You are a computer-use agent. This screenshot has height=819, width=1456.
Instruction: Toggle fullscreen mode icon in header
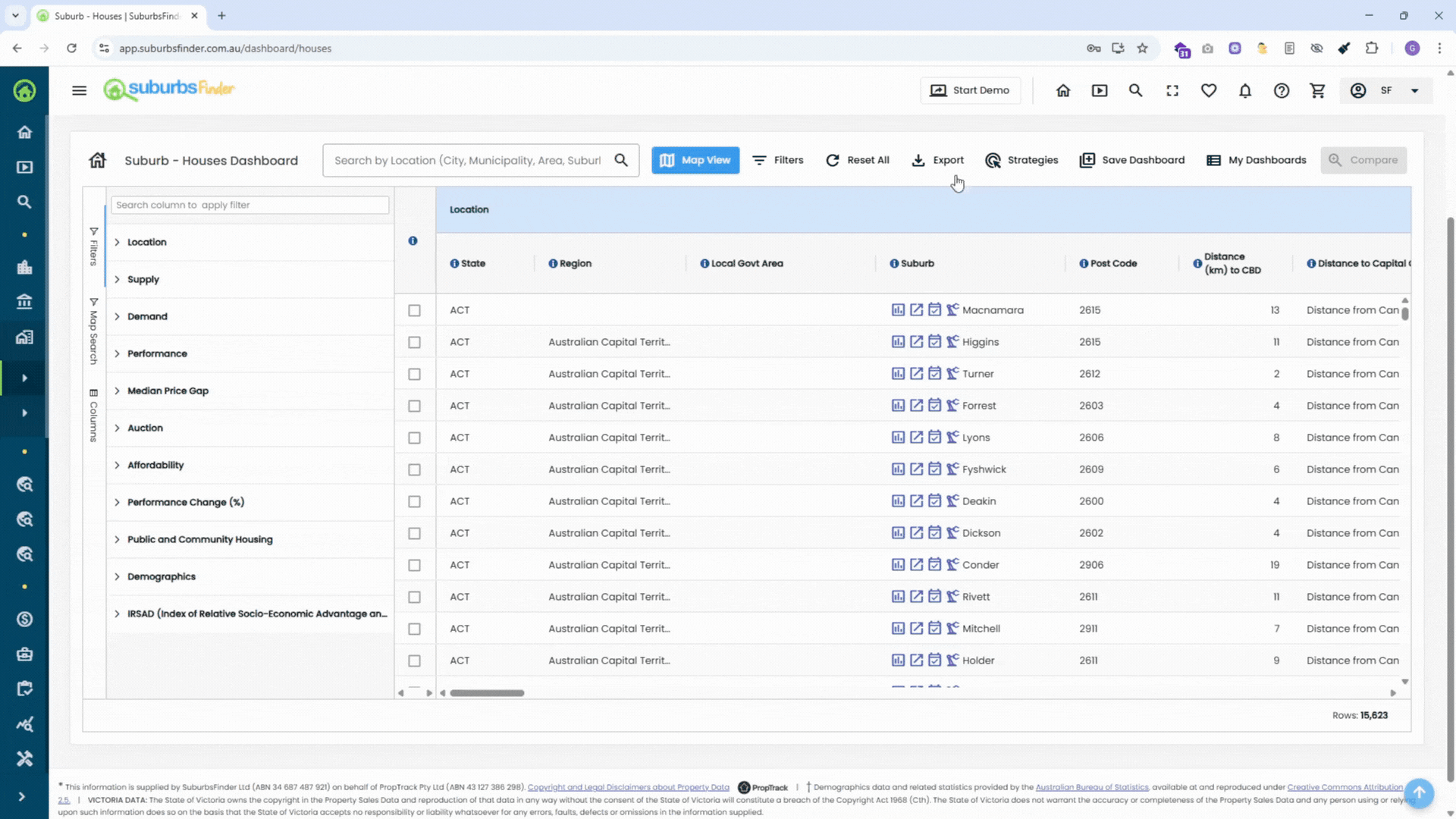[1172, 90]
